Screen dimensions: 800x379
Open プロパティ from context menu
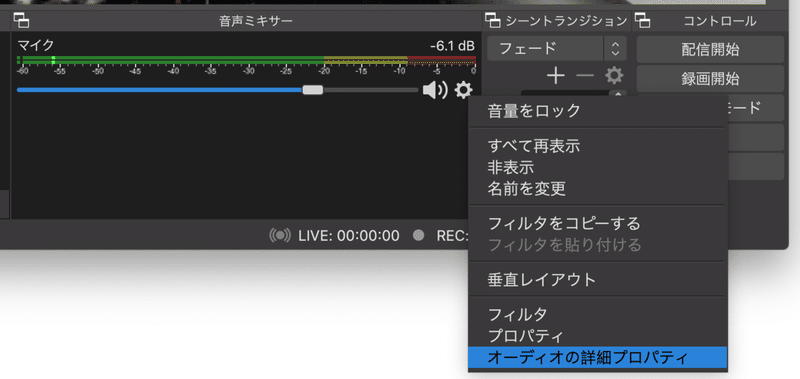[x=597, y=336]
